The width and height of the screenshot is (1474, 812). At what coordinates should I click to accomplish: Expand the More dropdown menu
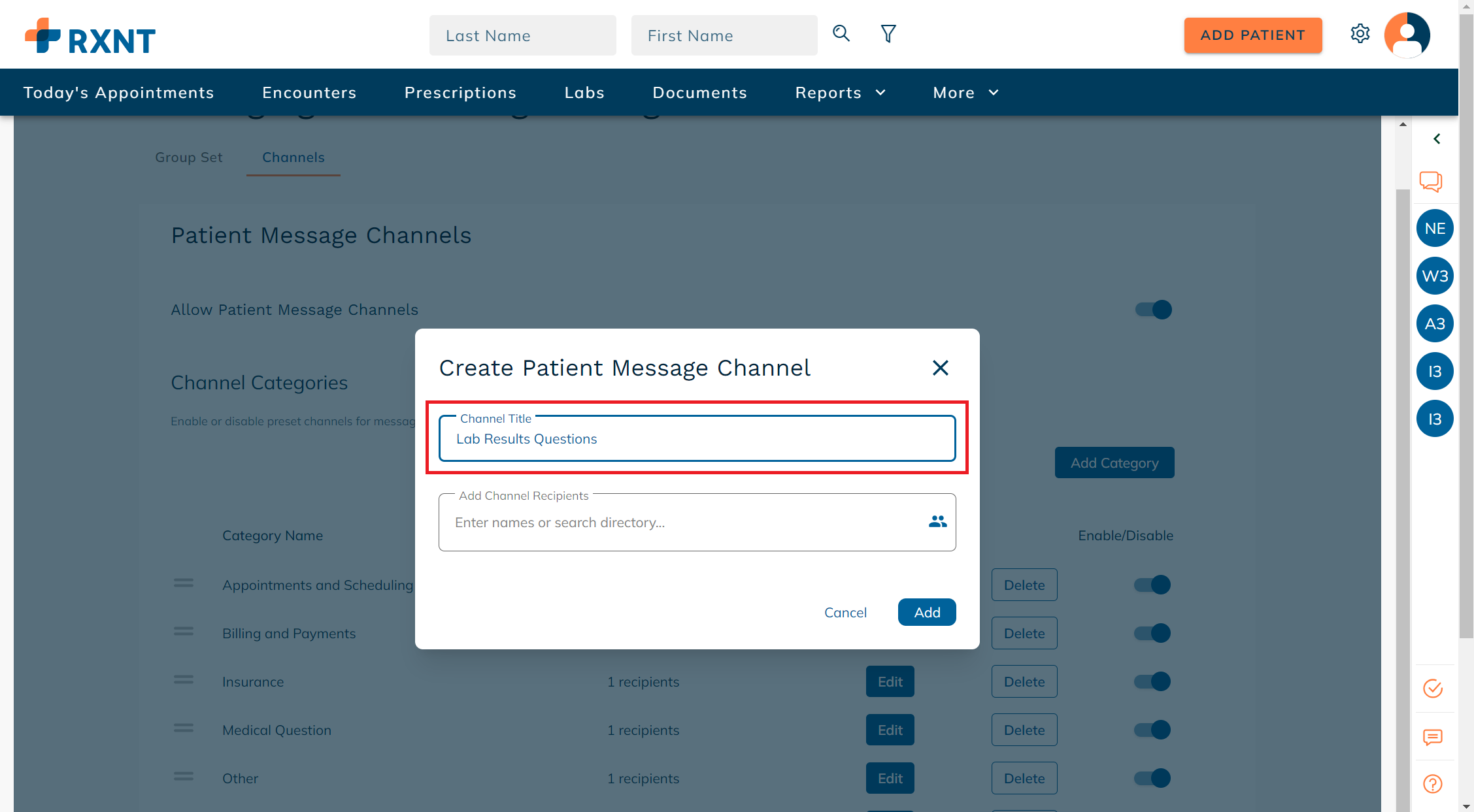[x=966, y=93]
